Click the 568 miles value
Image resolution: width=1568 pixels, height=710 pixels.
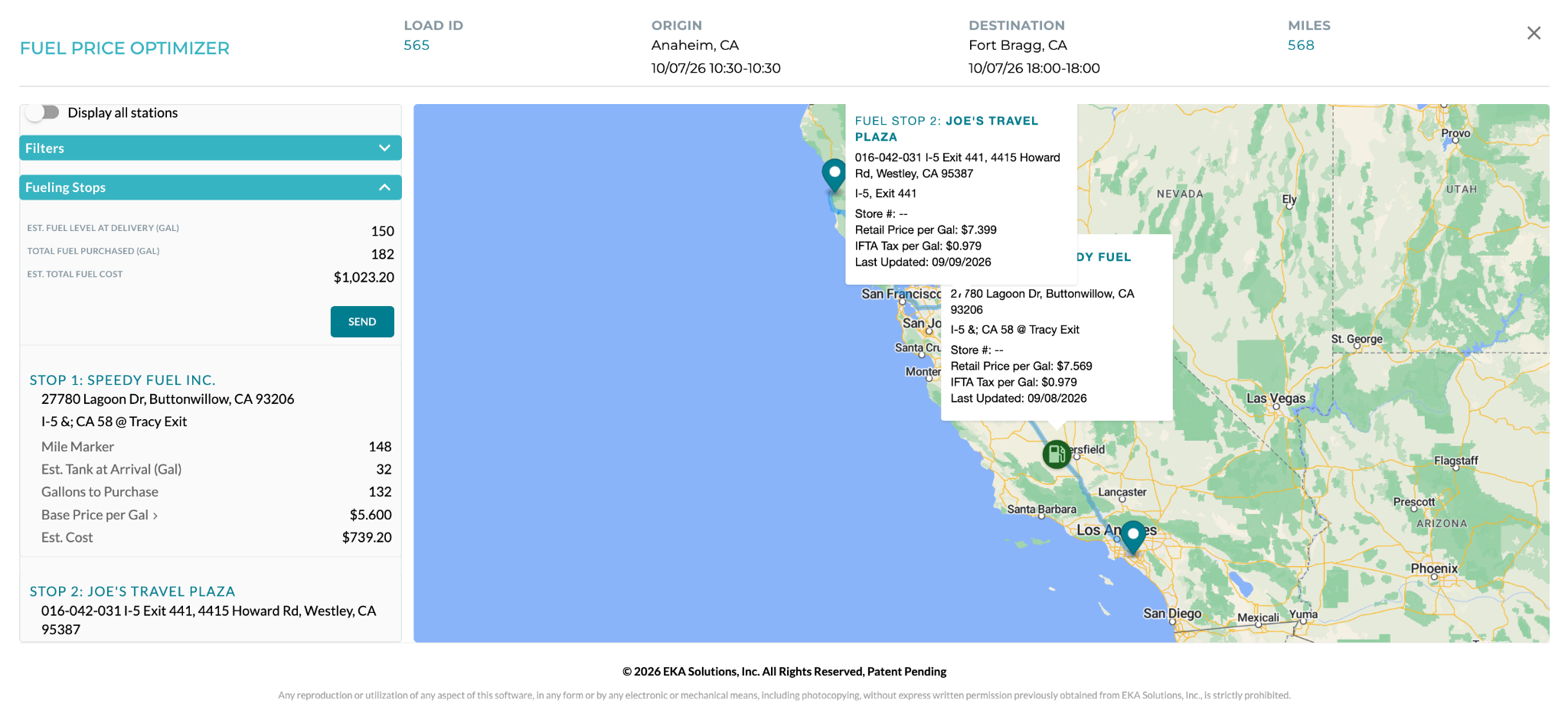1301,45
